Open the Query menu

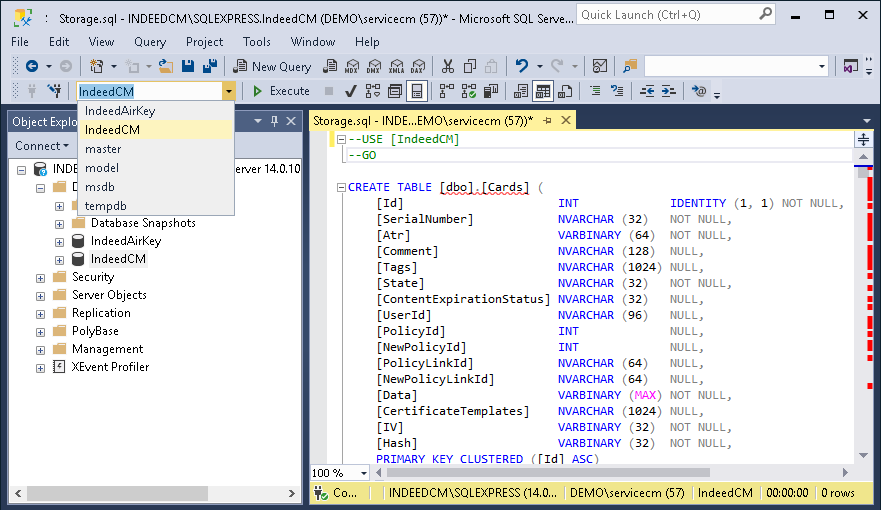tap(150, 42)
